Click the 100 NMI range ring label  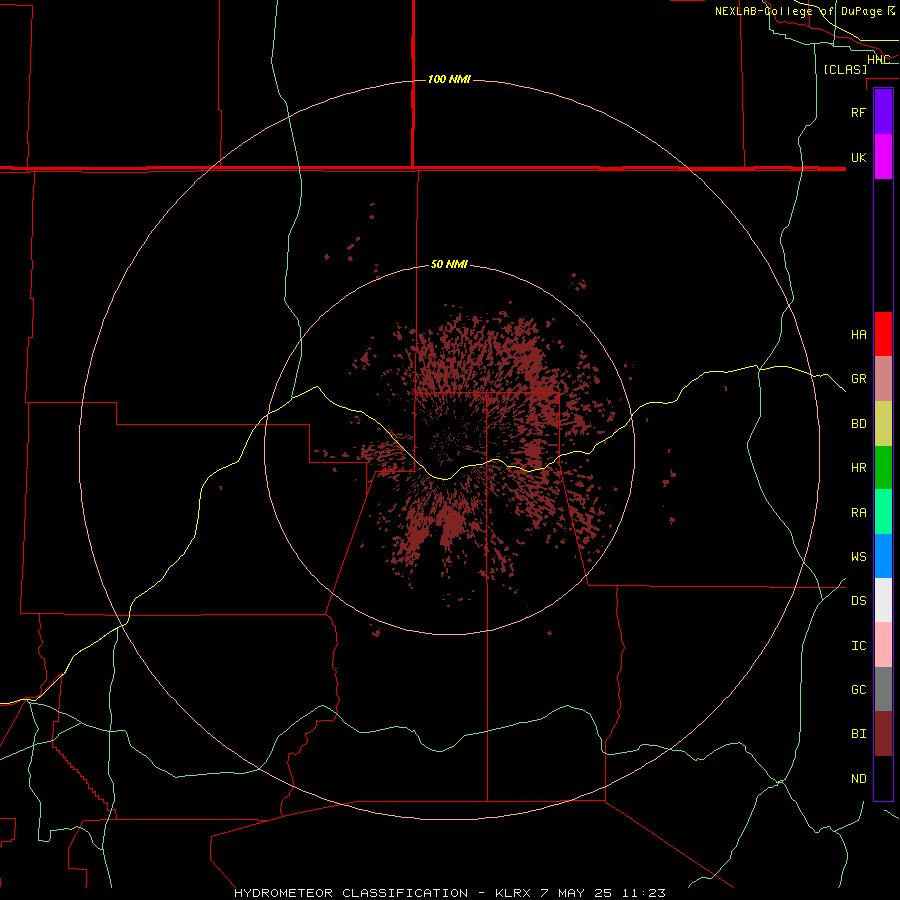coord(449,79)
